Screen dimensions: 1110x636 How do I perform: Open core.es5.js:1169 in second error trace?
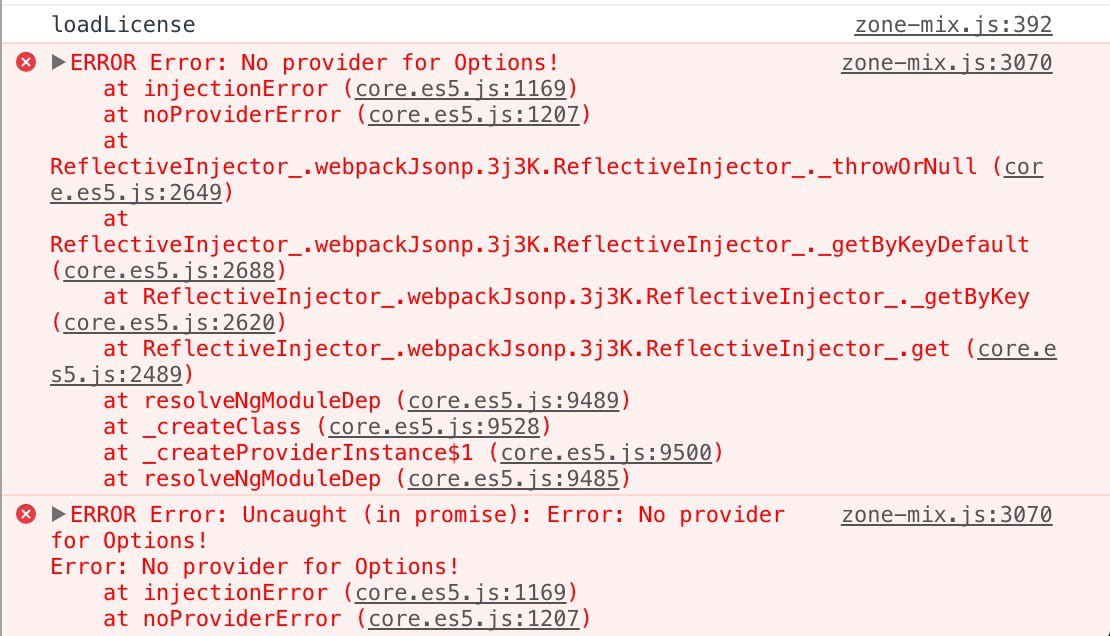point(460,592)
